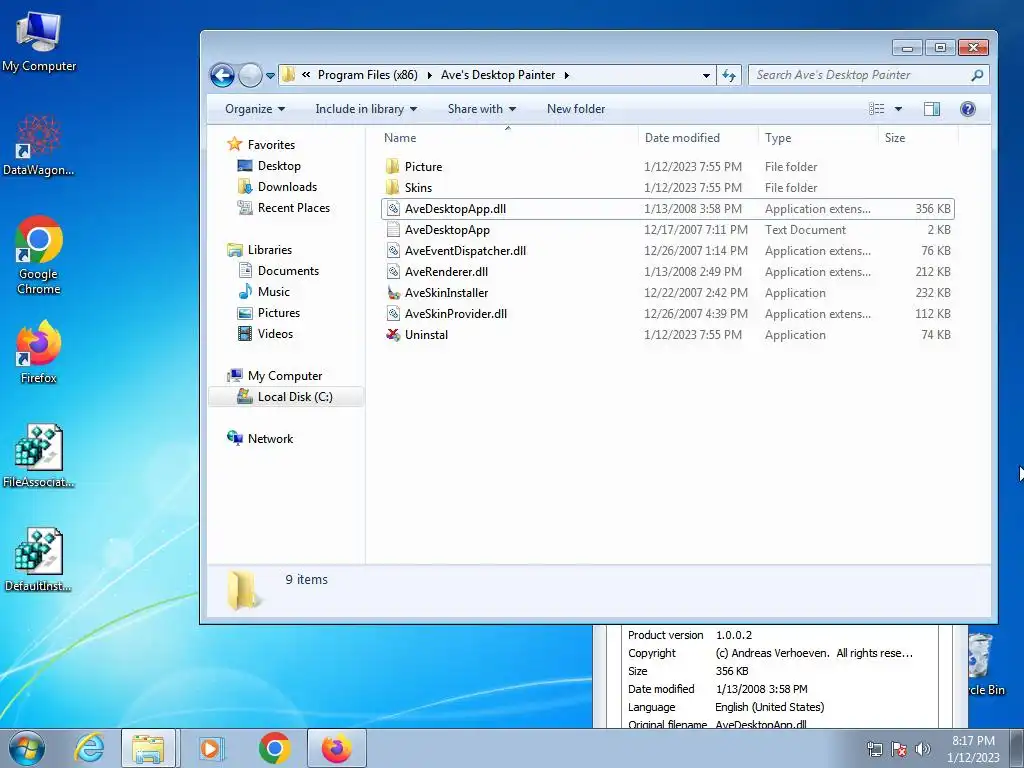Select the AveSkinInstaller application icon
The image size is (1024, 768).
click(392, 293)
